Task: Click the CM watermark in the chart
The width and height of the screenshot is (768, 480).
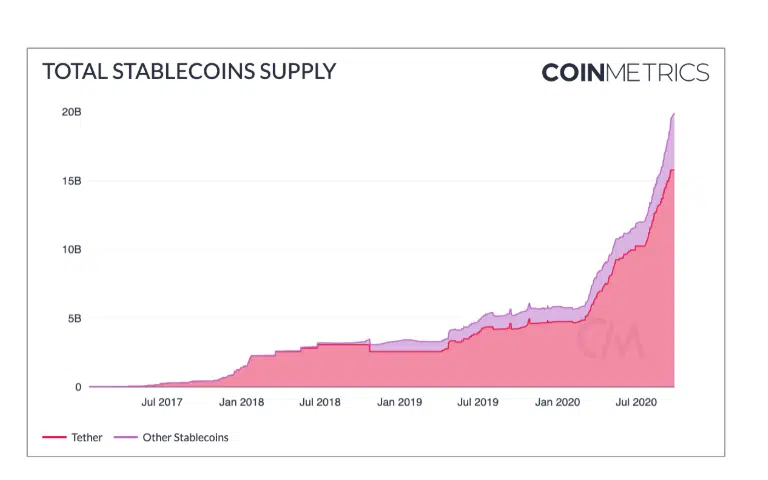Action: [x=610, y=338]
